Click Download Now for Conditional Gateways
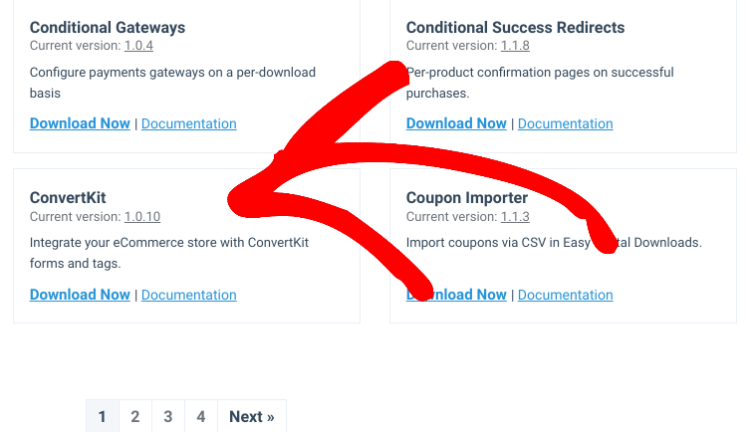Image resolution: width=750 pixels, height=432 pixels. coord(80,124)
